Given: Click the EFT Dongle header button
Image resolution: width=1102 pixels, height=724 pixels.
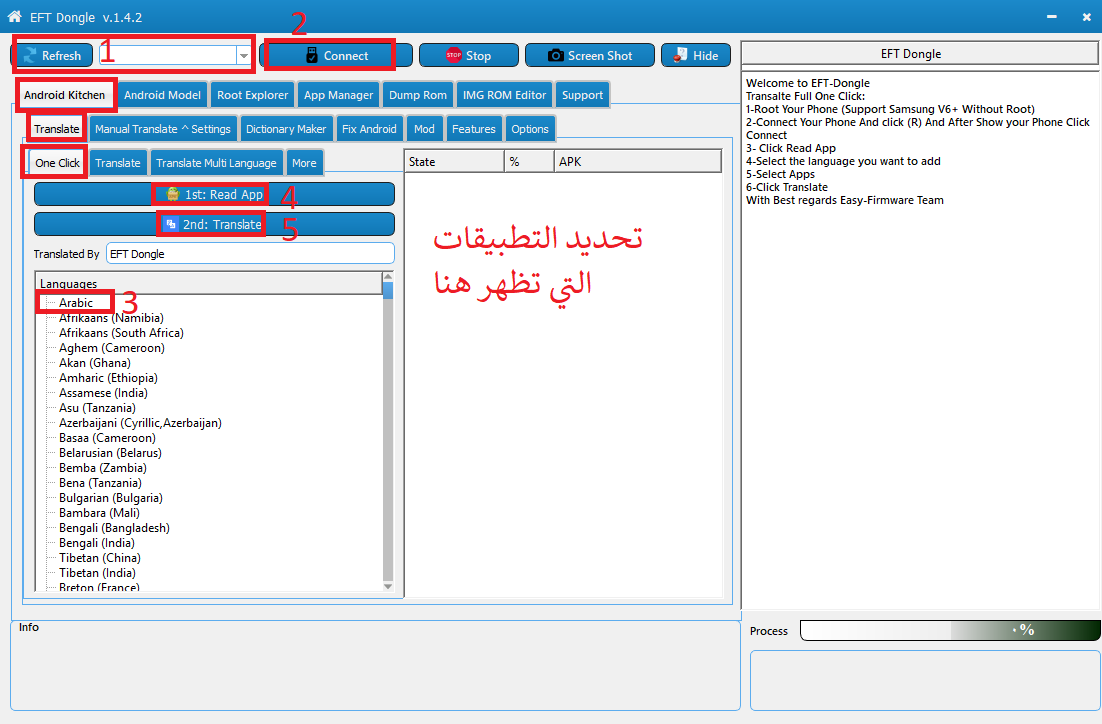Looking at the screenshot, I should 919,53.
